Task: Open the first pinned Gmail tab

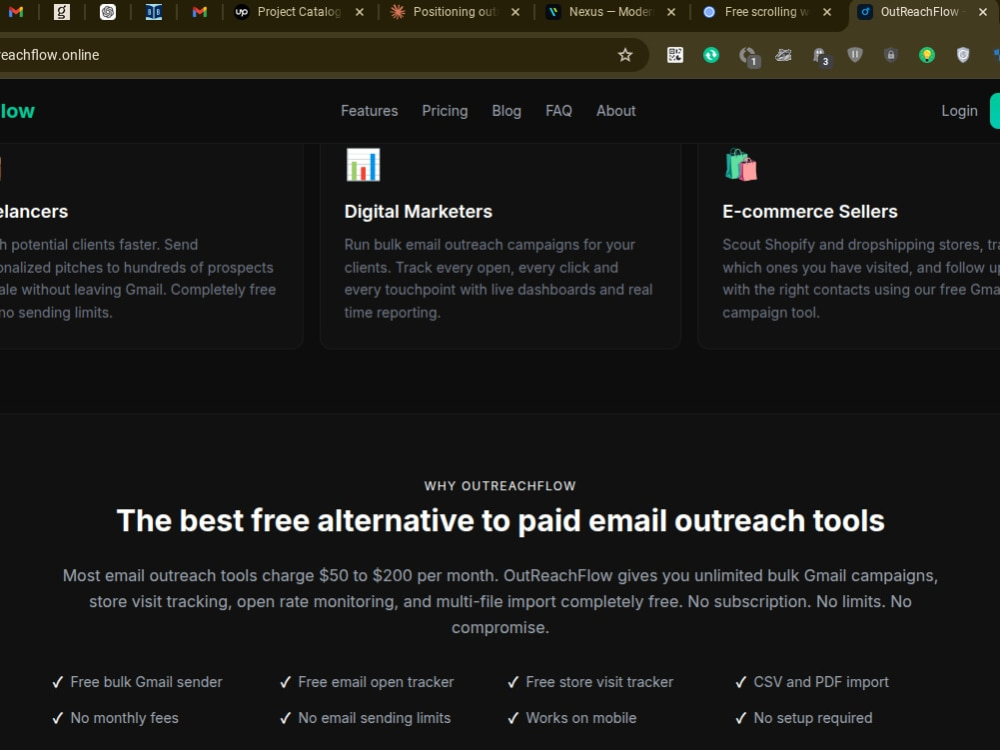Action: [x=16, y=11]
